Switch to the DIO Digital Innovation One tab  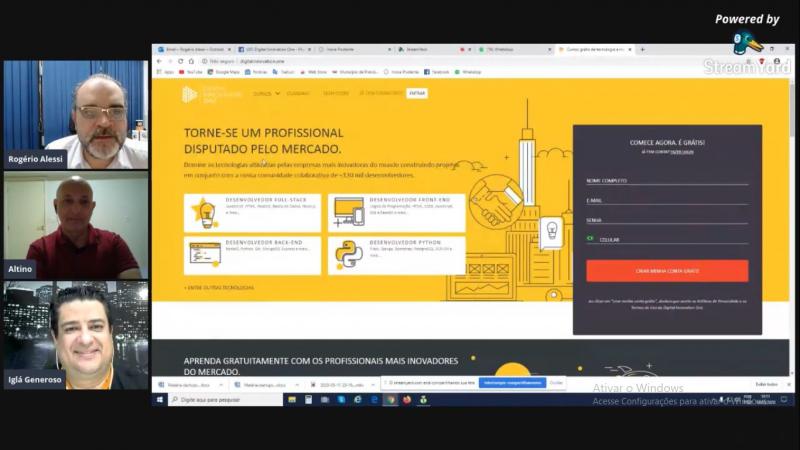(274, 49)
